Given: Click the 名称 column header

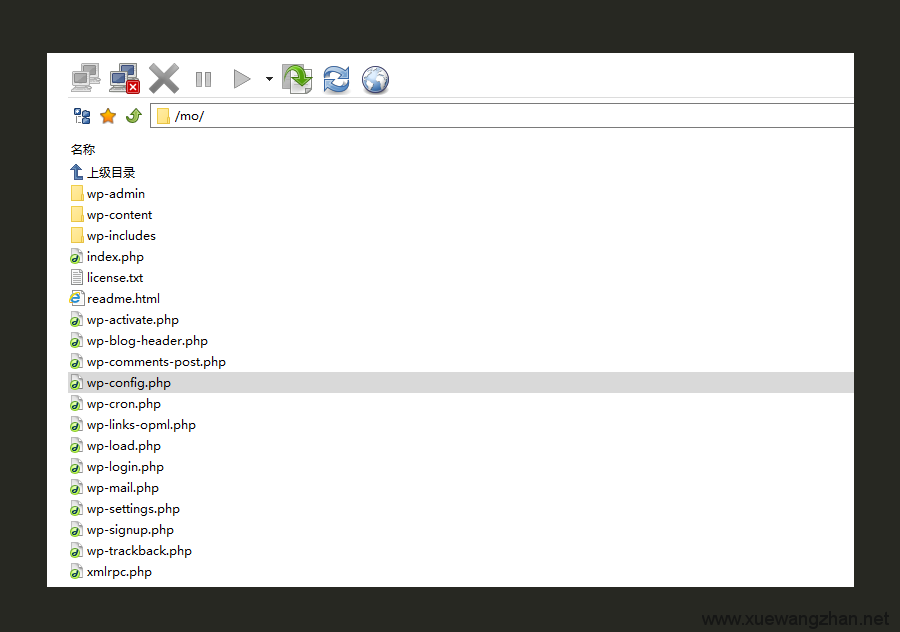Looking at the screenshot, I should point(83,149).
